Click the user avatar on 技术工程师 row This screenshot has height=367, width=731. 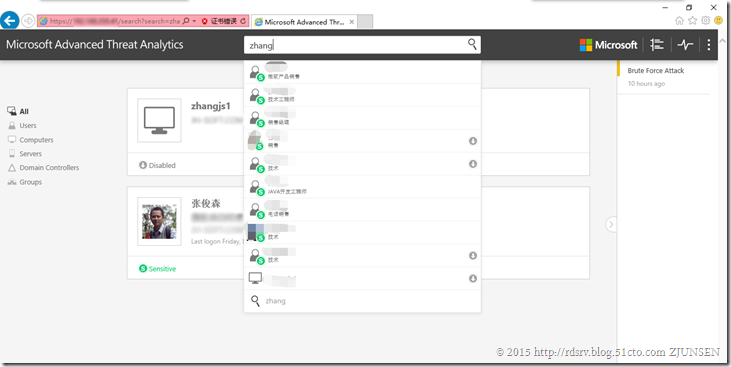tap(255, 95)
